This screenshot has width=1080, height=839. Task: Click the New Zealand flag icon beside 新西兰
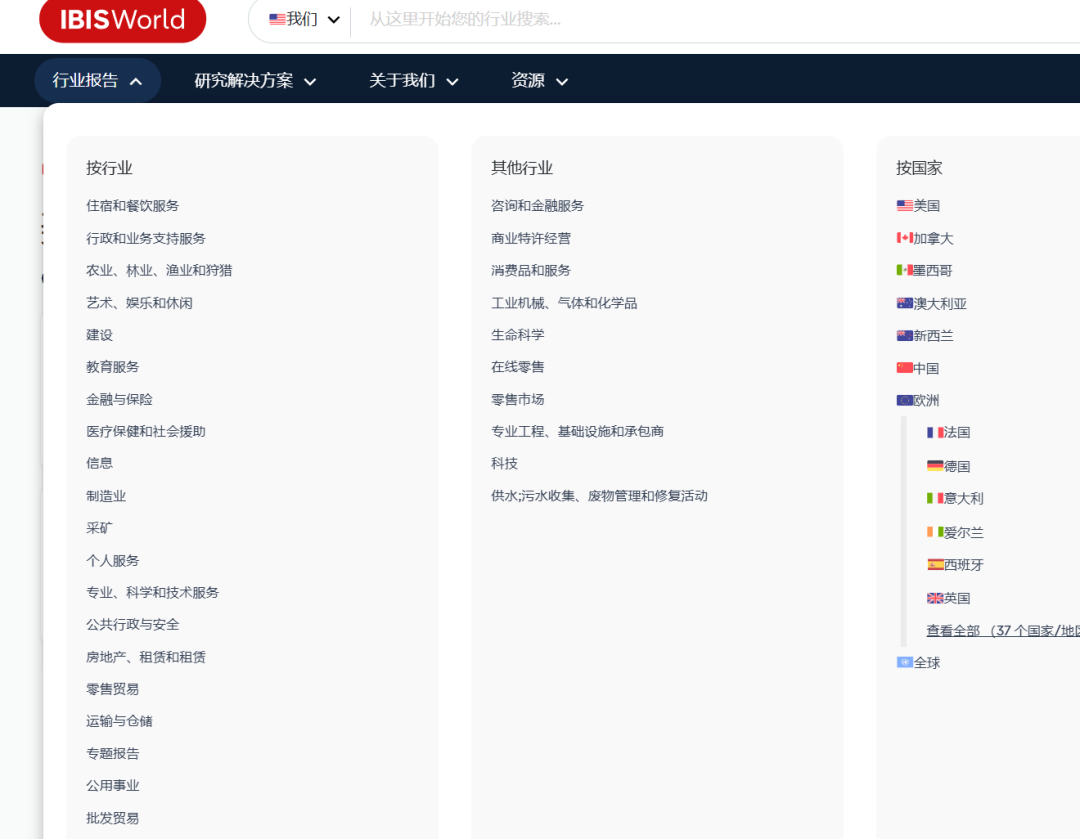[903, 335]
